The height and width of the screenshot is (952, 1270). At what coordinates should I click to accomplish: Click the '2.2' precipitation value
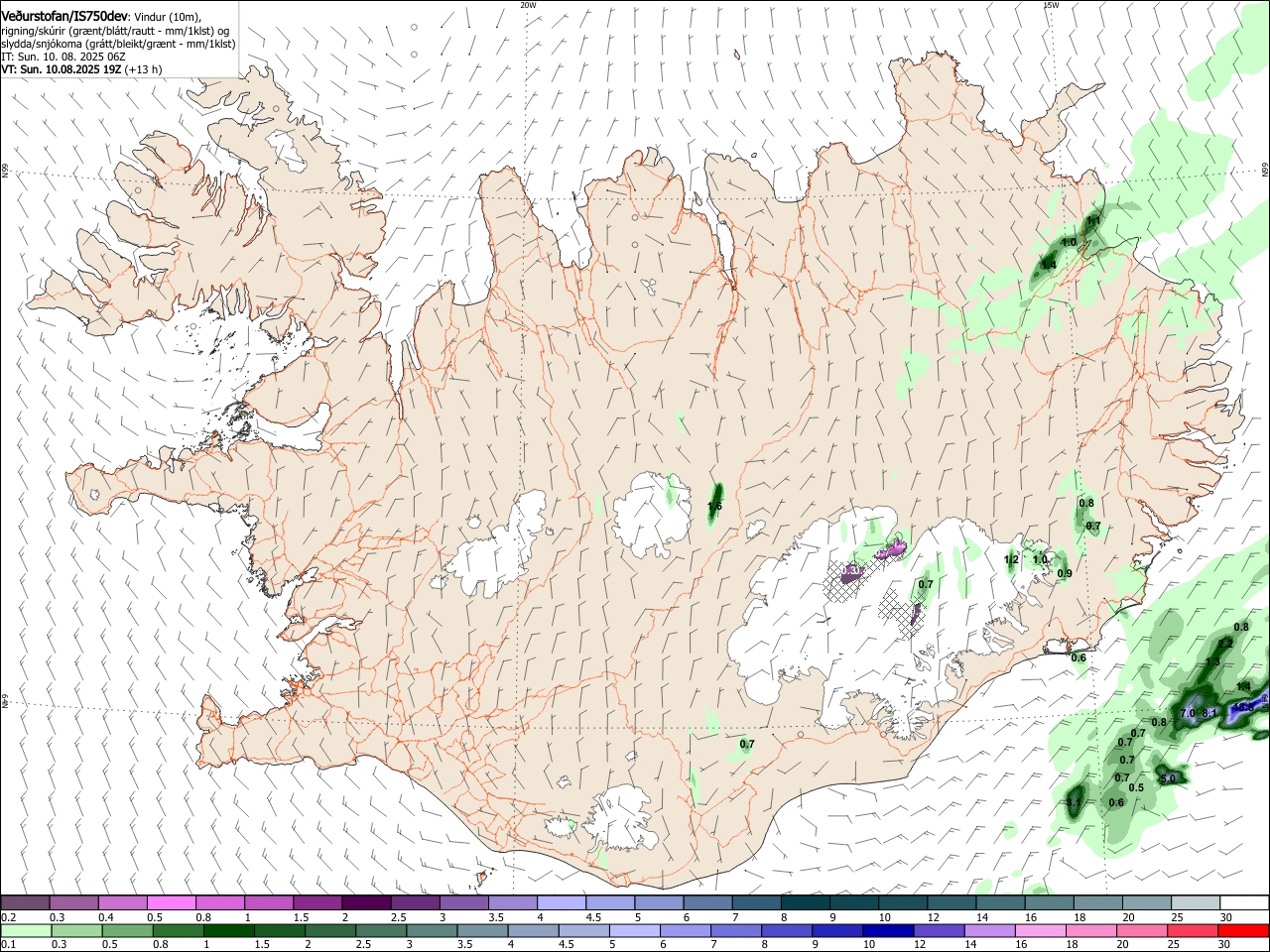click(1224, 644)
